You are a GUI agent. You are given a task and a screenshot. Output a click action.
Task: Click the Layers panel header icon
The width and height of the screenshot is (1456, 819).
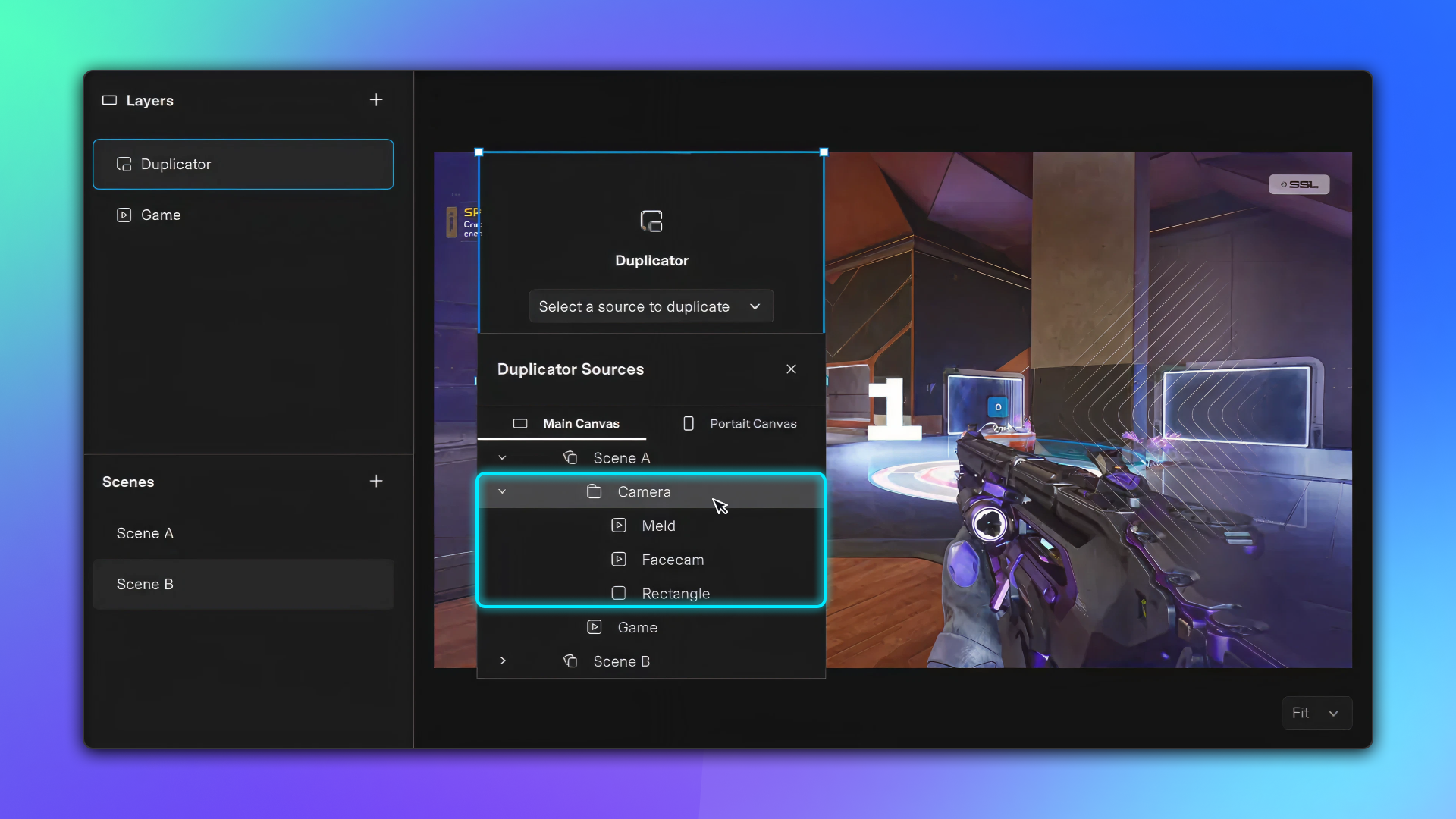coord(109,100)
